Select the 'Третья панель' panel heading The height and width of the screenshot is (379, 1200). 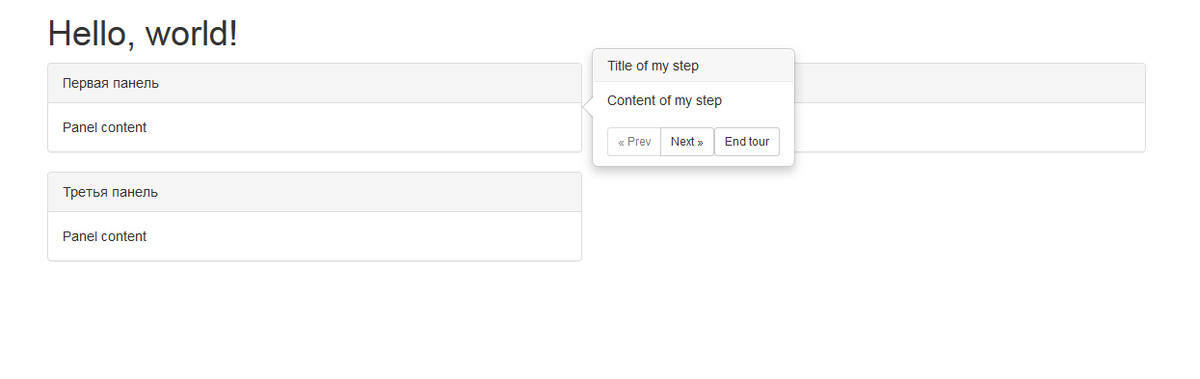tap(314, 192)
